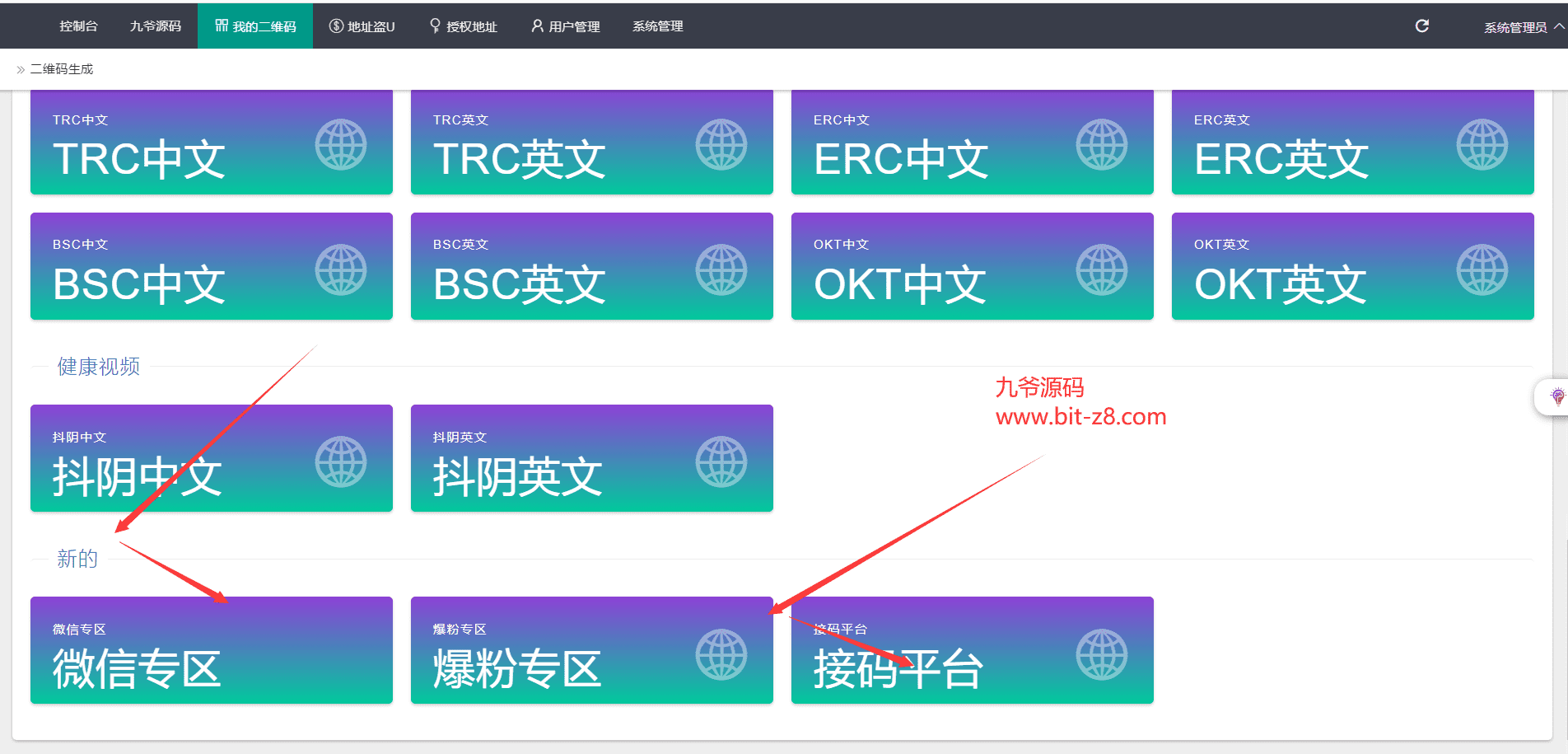1568x754 pixels.
Task: Click the globe icon on BSC英文 card
Action: coord(721,269)
